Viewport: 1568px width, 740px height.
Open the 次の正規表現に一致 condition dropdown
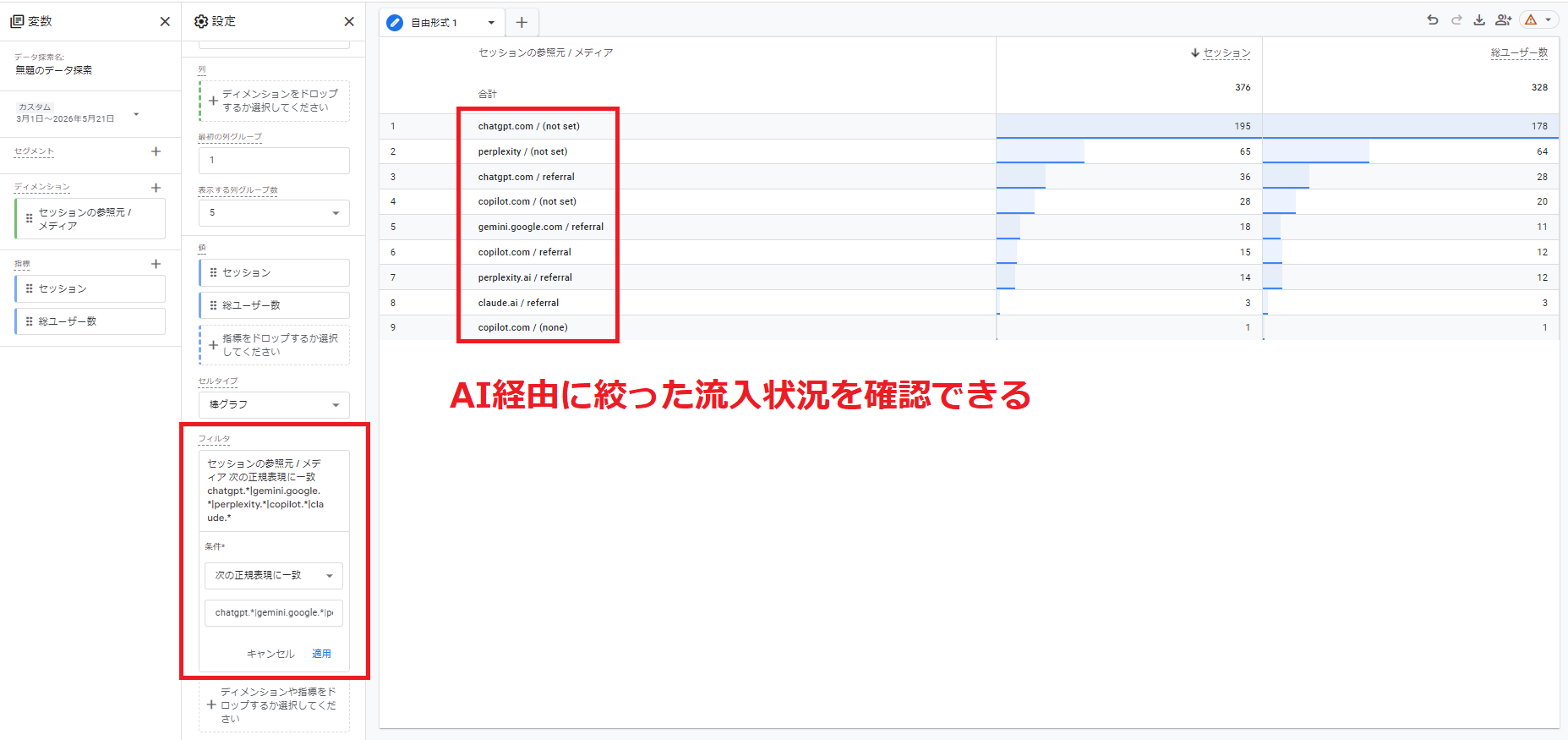point(274,575)
